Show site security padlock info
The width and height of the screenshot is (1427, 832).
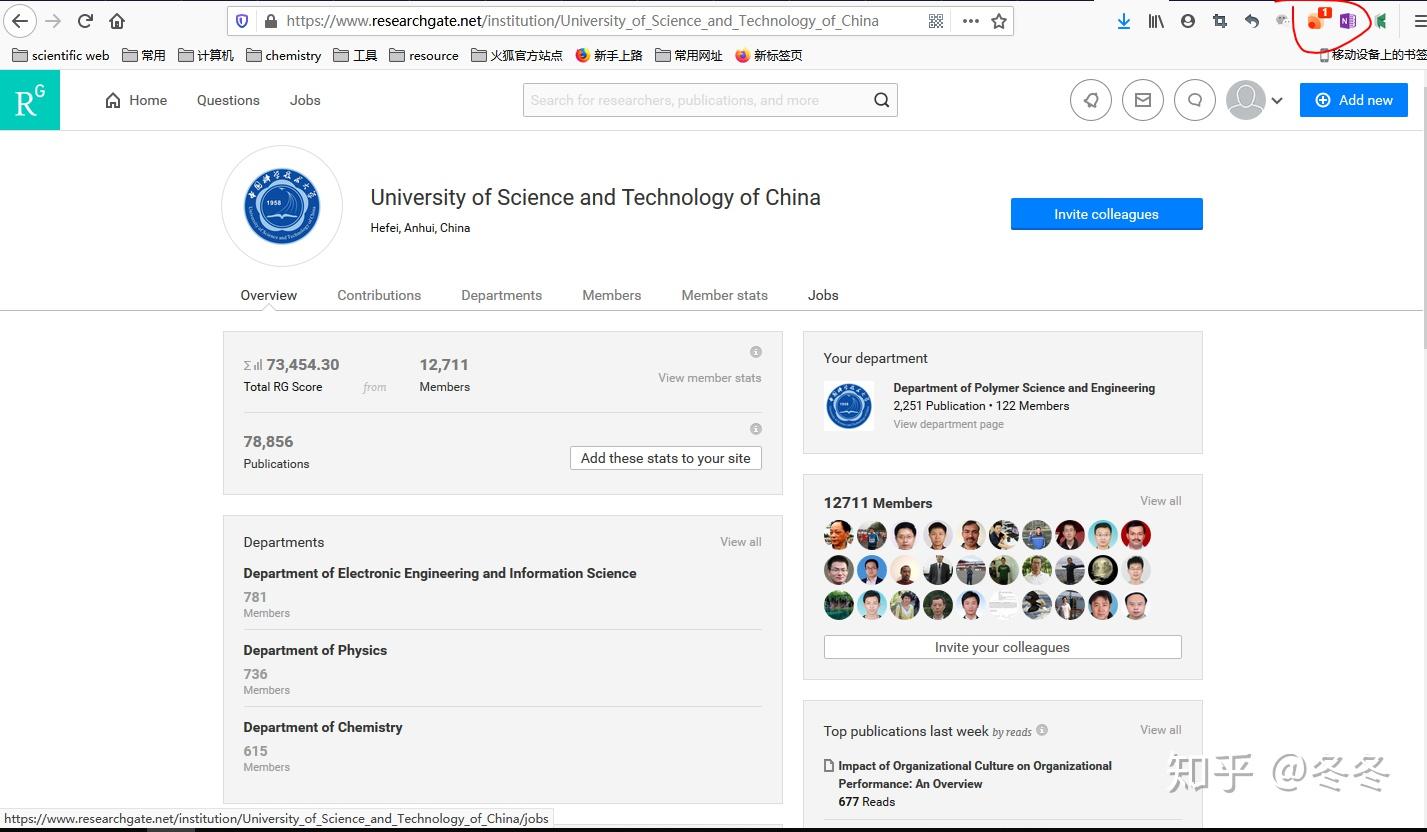[270, 21]
